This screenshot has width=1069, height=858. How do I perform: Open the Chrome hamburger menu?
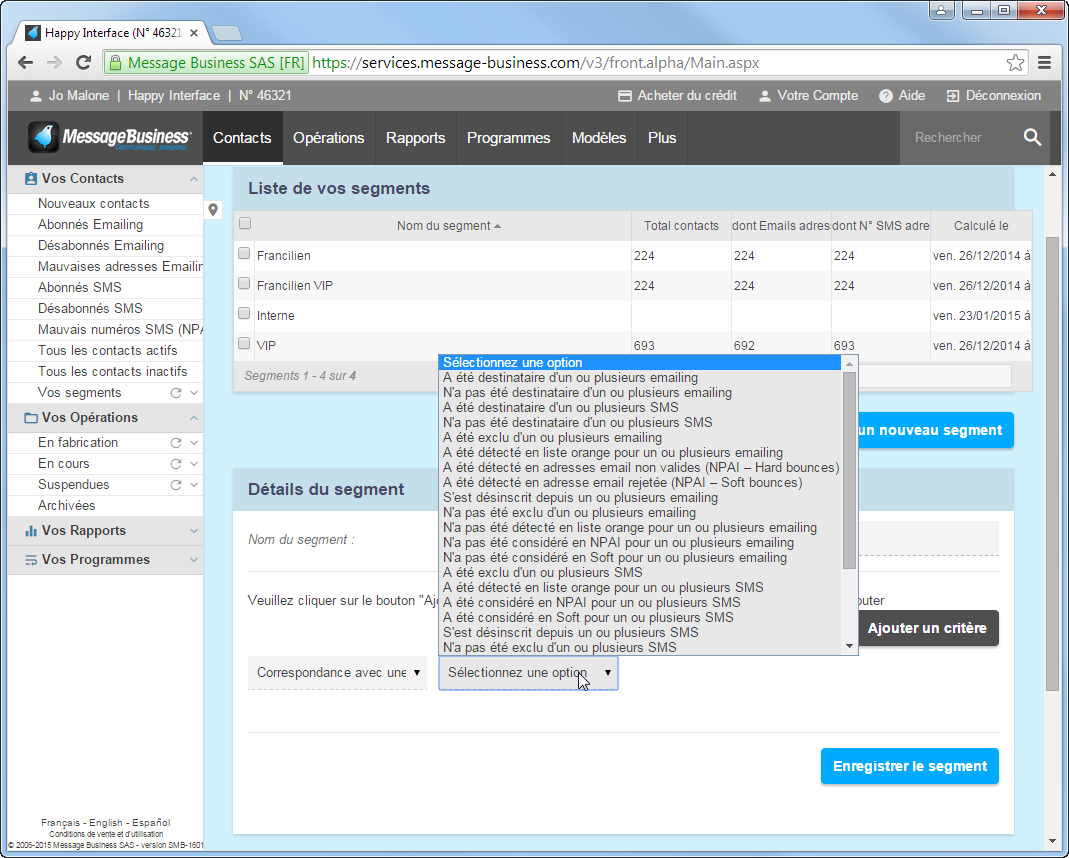1045,63
